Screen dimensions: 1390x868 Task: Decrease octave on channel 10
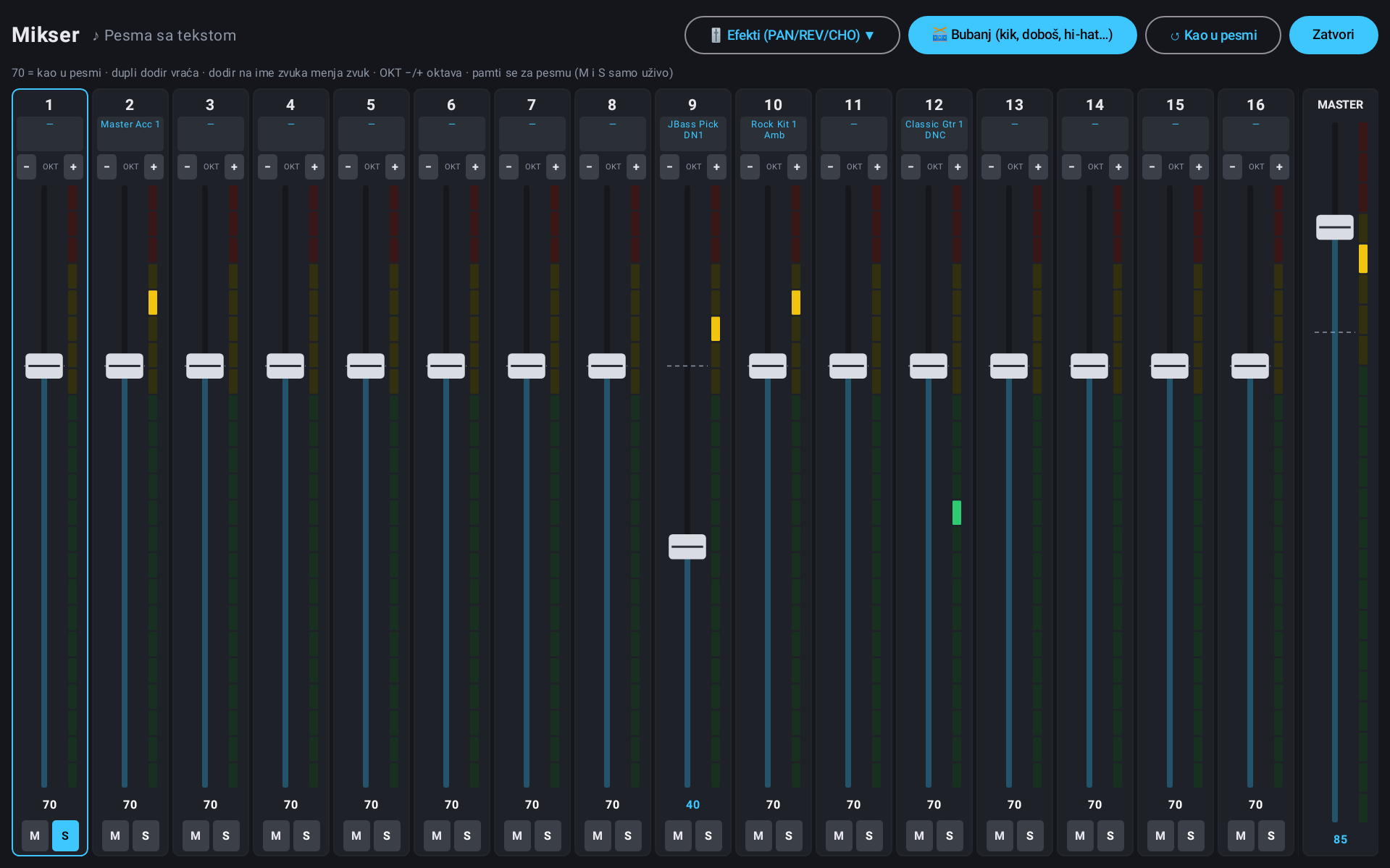pyautogui.click(x=750, y=167)
